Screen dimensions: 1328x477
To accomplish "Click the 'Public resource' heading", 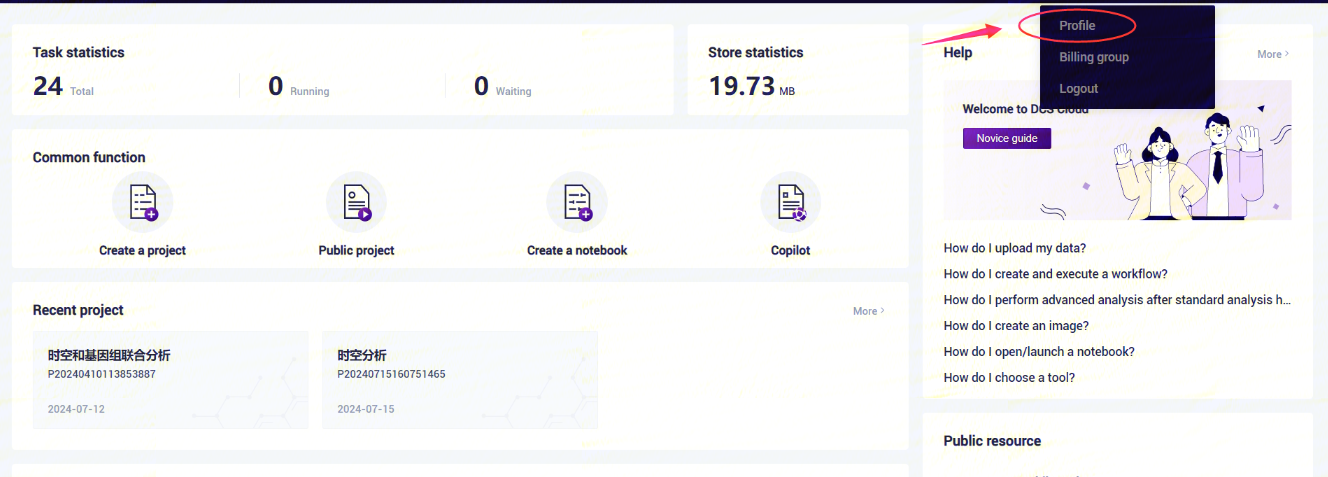I will click(992, 441).
